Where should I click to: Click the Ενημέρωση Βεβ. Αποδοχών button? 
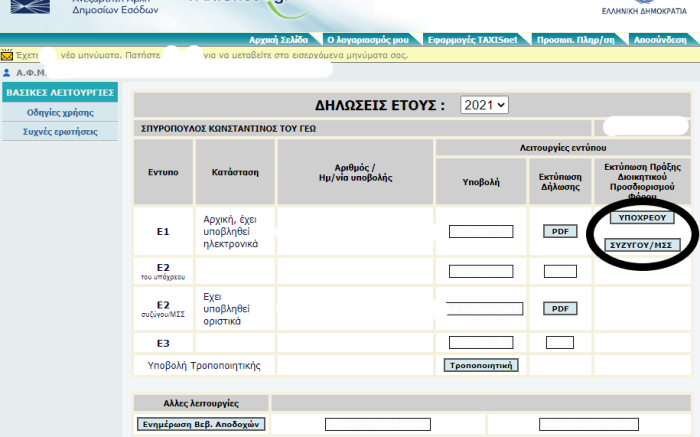(201, 424)
